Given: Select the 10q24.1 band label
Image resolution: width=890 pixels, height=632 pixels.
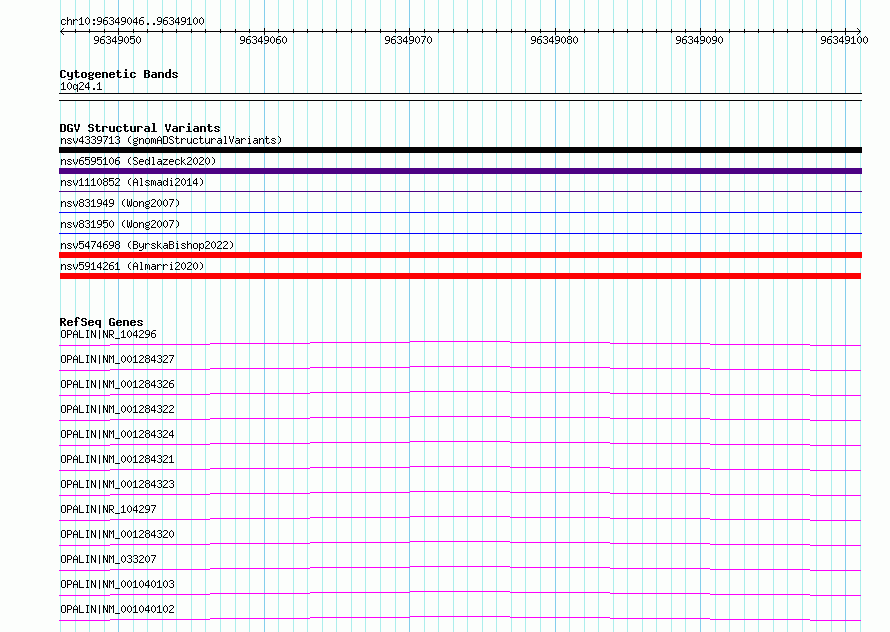Looking at the screenshot, I should (81, 86).
